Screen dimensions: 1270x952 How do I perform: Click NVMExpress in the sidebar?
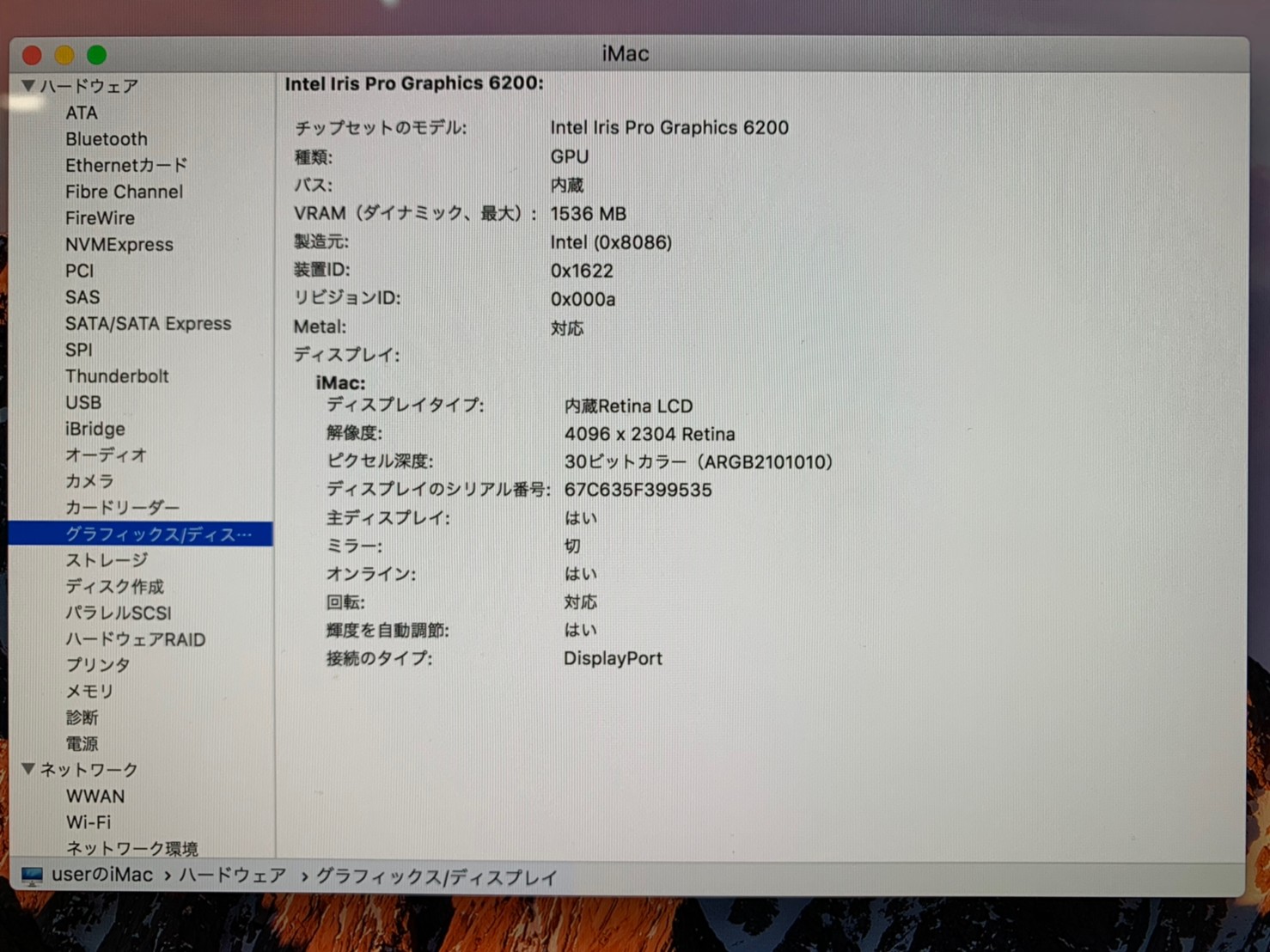tap(119, 245)
